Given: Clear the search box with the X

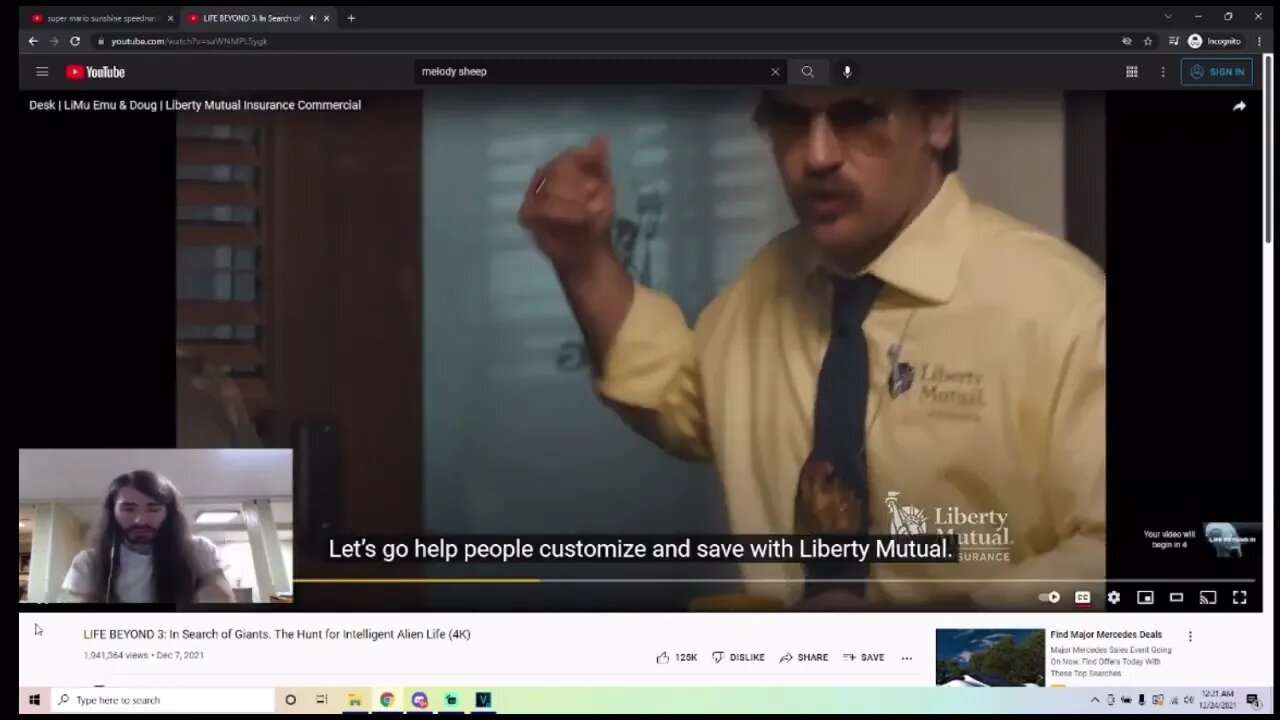Looking at the screenshot, I should click(x=775, y=72).
